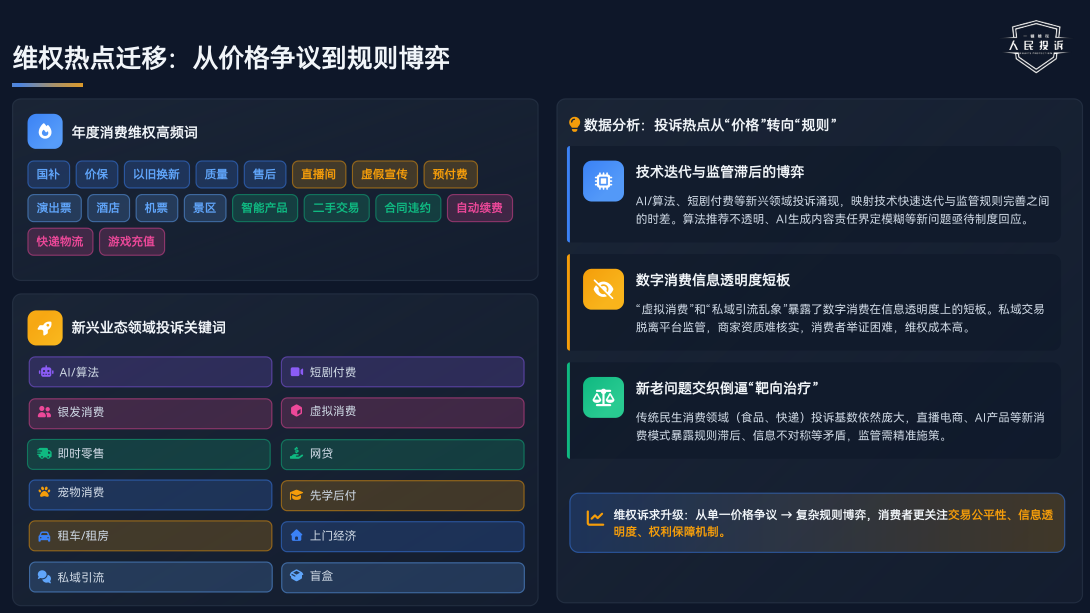
Task: Select the 国补 keyword tag
Action: (x=48, y=174)
